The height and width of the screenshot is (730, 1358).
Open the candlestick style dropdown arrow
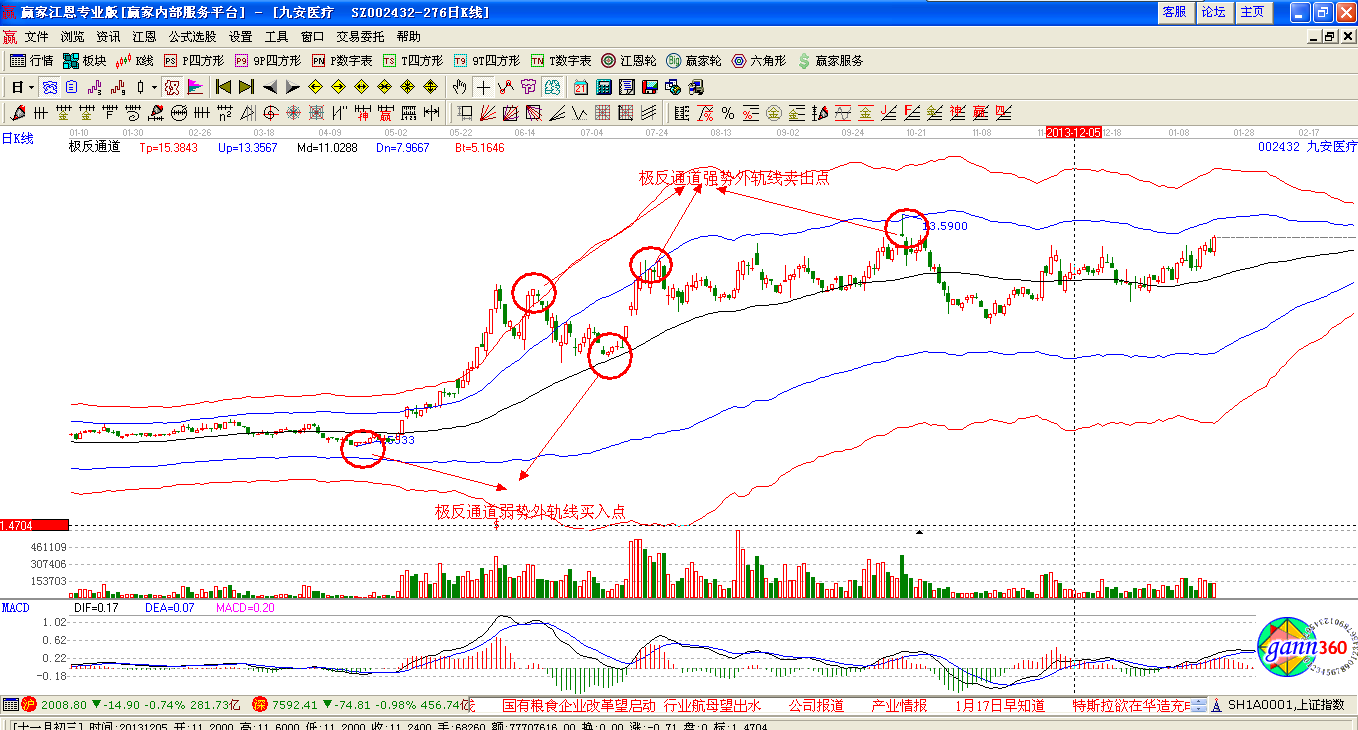pos(154,87)
